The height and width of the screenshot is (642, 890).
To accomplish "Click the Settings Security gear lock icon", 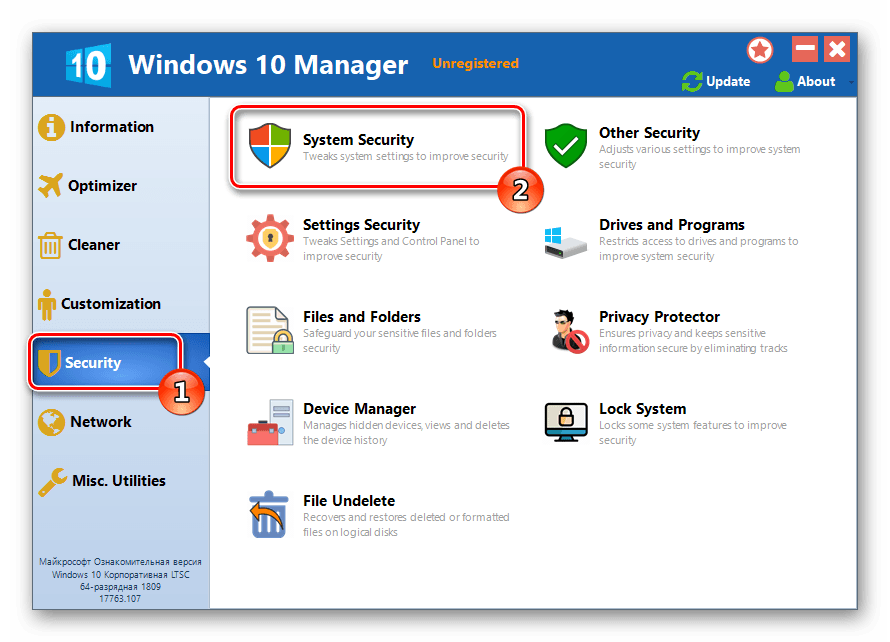I will 270,238.
